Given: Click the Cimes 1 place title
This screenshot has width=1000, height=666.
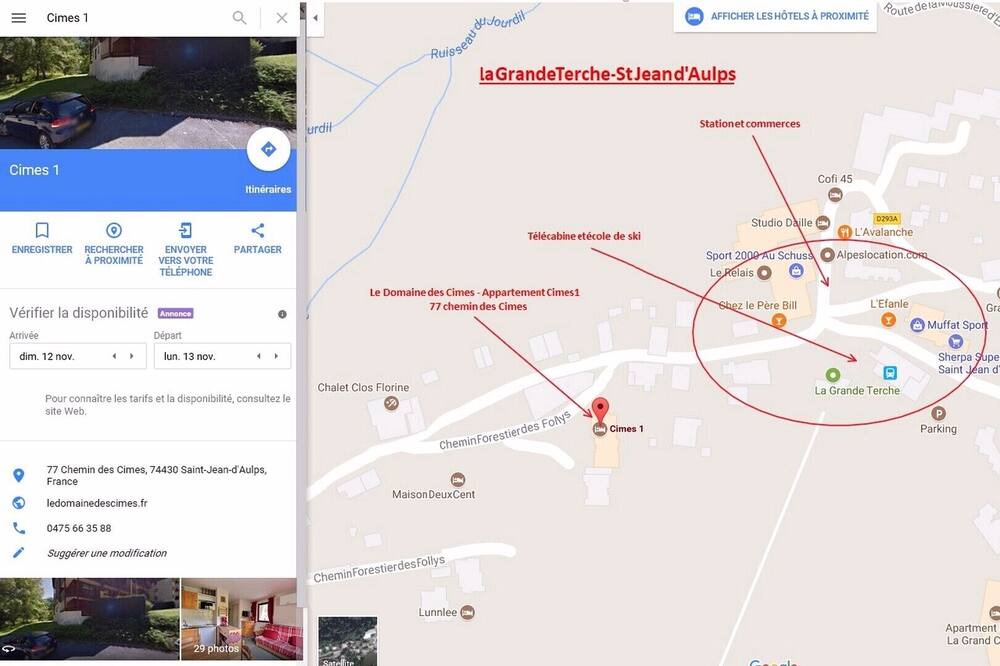Looking at the screenshot, I should click(34, 170).
